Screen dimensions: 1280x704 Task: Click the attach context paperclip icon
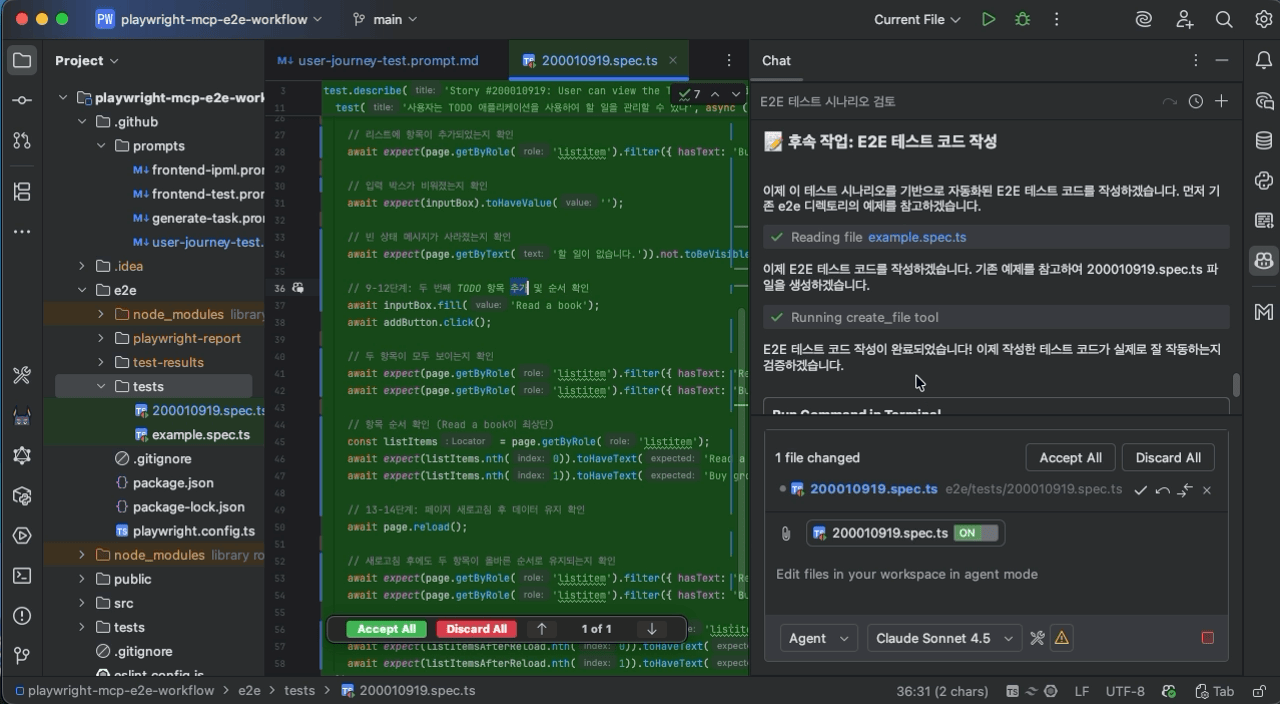click(x=786, y=533)
